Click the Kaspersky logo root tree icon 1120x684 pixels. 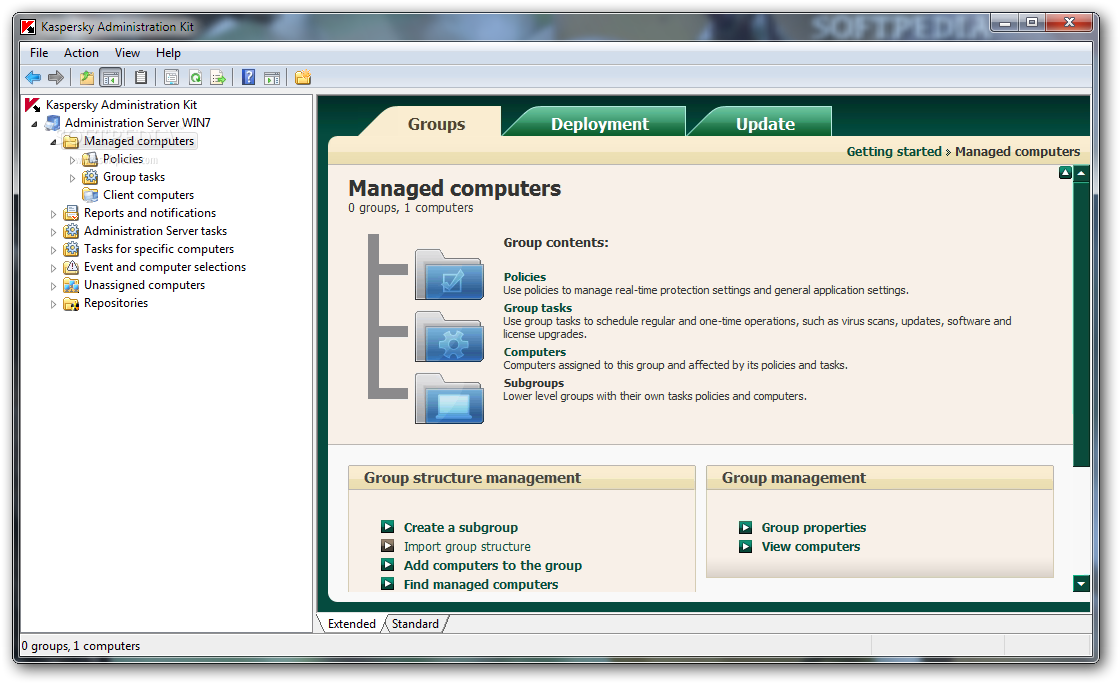click(32, 105)
